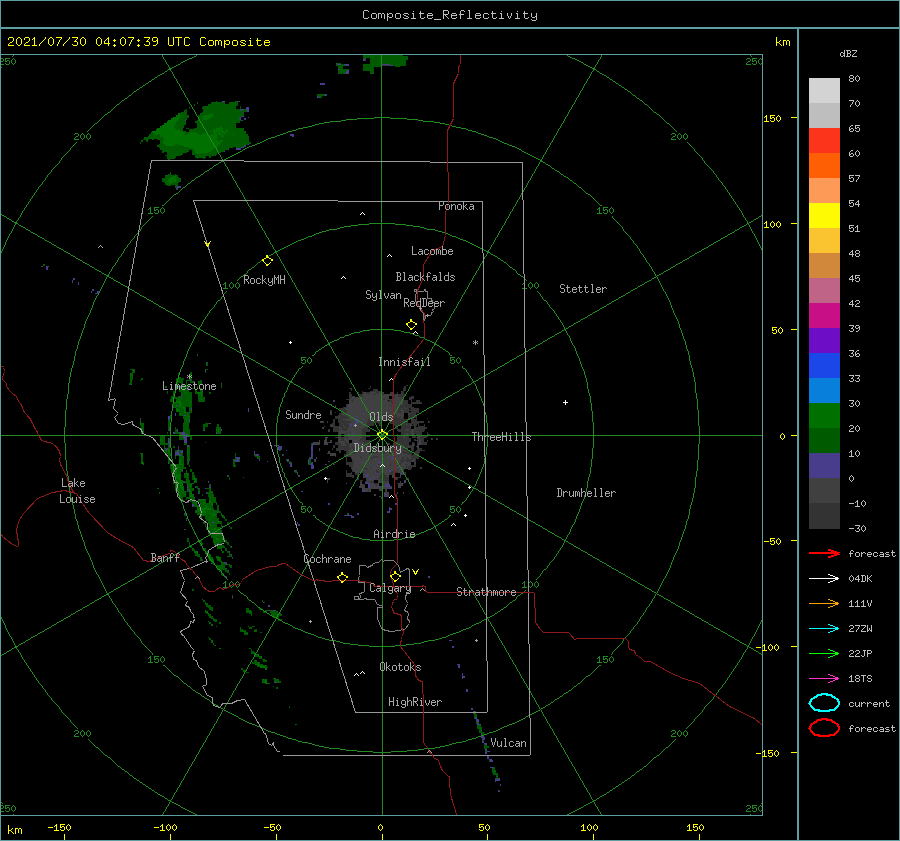This screenshot has height=841, width=900.
Task: Click the Limestone label
Action: (189, 386)
